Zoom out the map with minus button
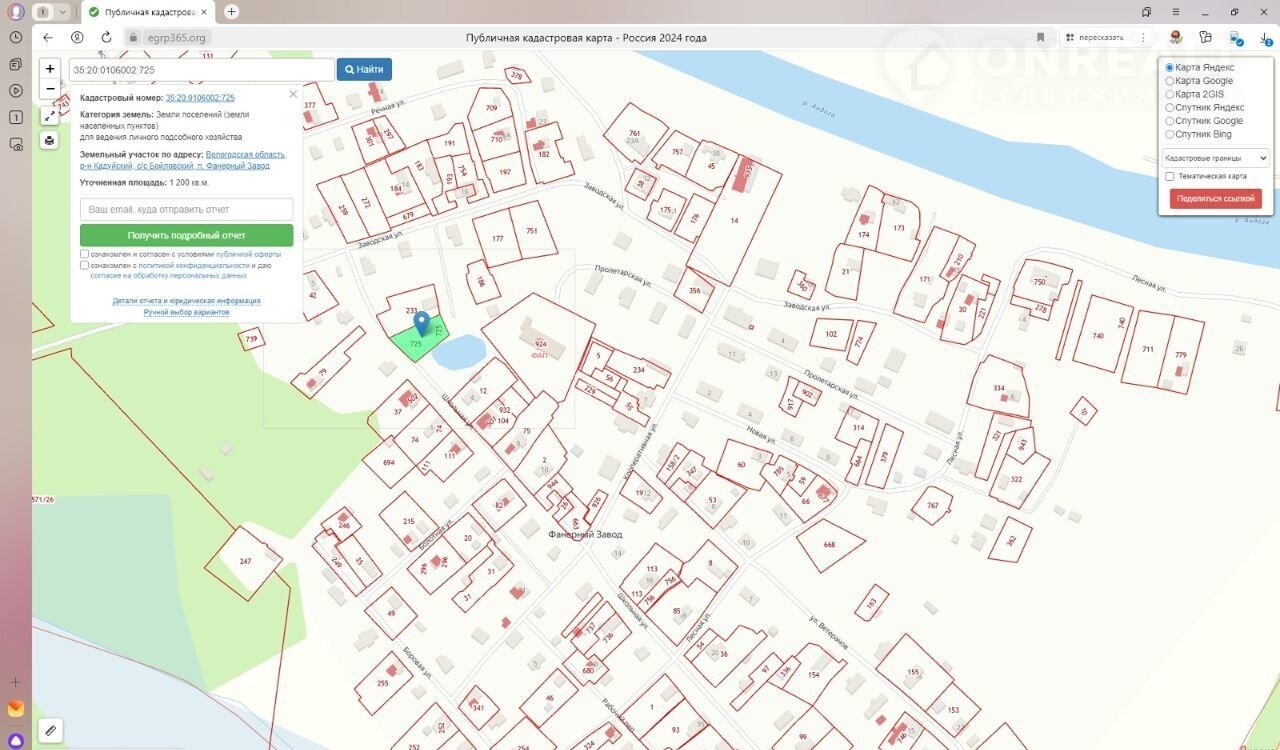1280x750 pixels. tap(50, 89)
